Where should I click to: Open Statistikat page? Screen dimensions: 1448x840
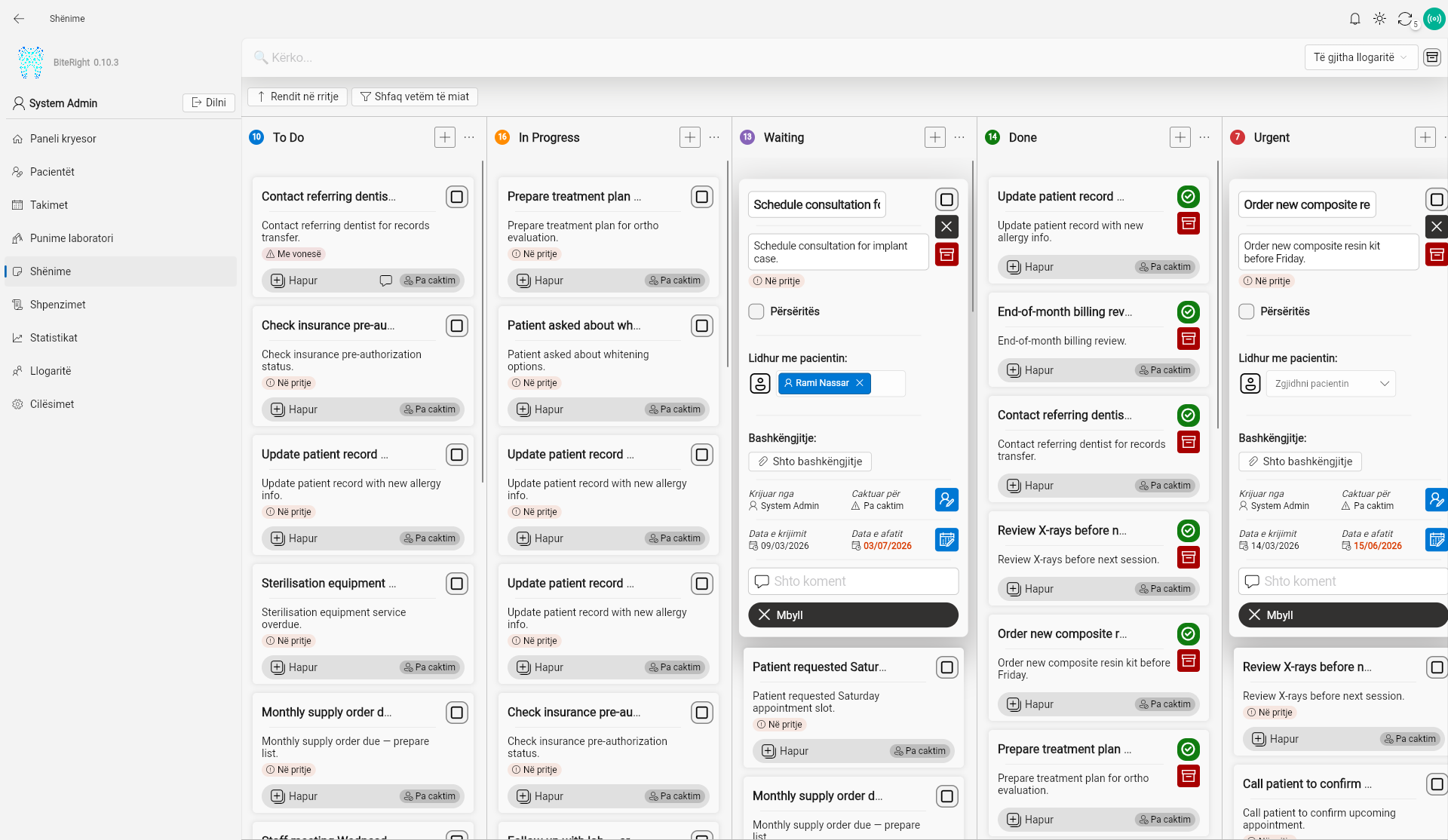click(x=121, y=338)
